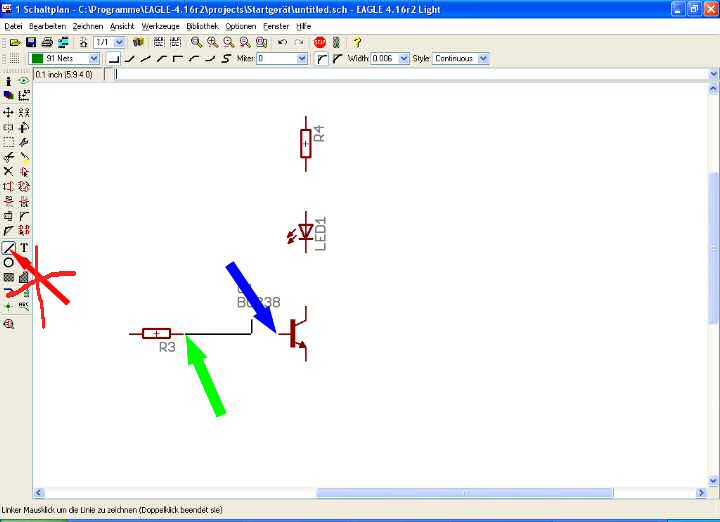This screenshot has height=522, width=720.
Task: Click the red Stop icon
Action: tap(320, 43)
